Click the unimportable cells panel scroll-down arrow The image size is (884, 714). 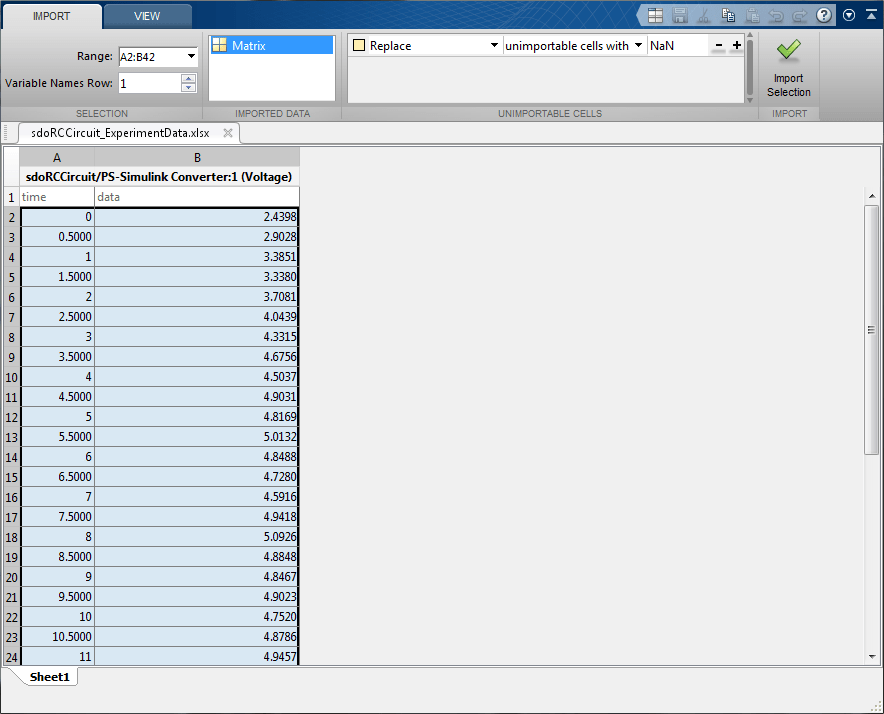(750, 100)
